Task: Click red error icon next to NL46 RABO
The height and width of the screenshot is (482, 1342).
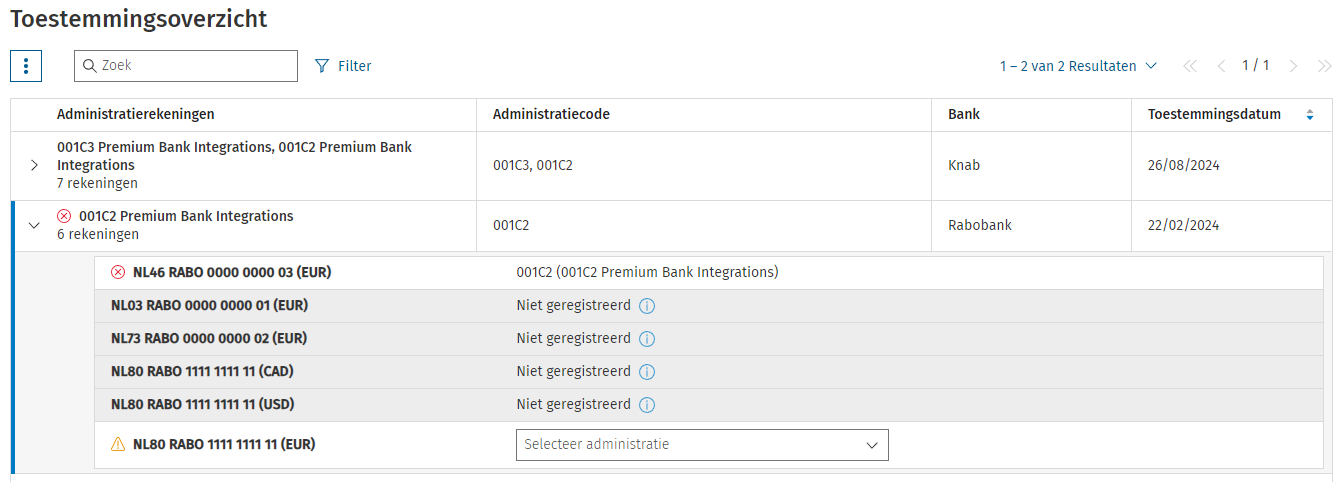Action: [x=118, y=272]
